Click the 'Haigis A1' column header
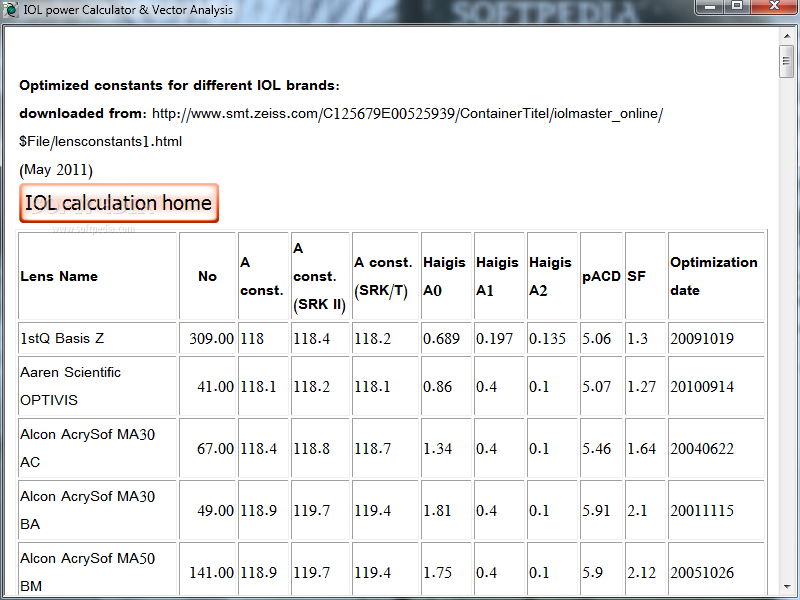Image resolution: width=800 pixels, height=600 pixels. (x=497, y=276)
